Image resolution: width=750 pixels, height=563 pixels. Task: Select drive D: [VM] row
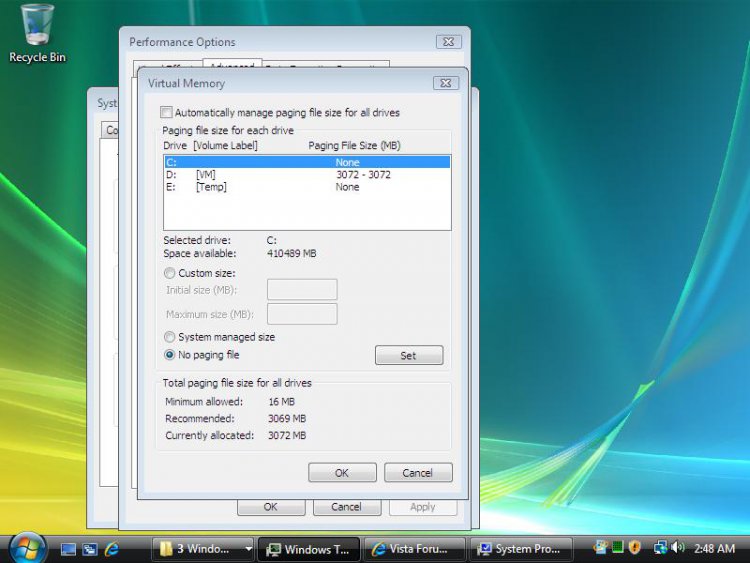307,175
